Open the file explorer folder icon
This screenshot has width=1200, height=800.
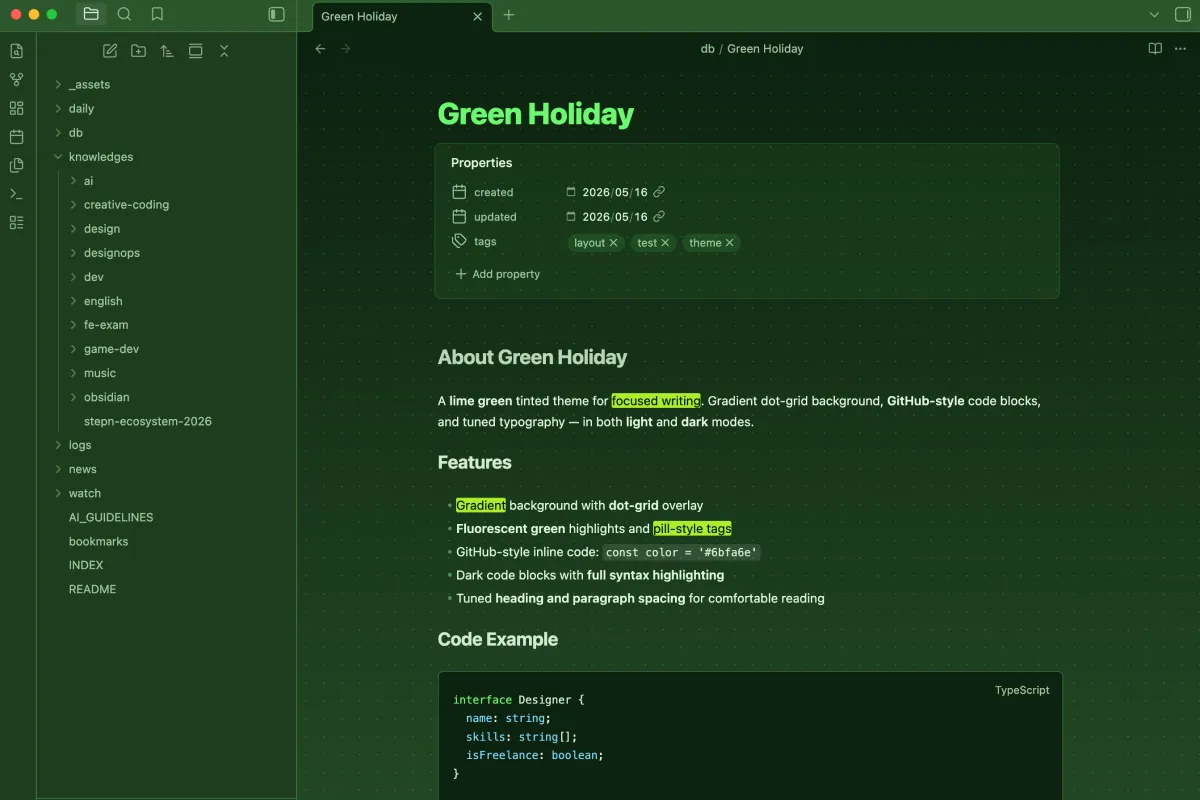point(91,14)
